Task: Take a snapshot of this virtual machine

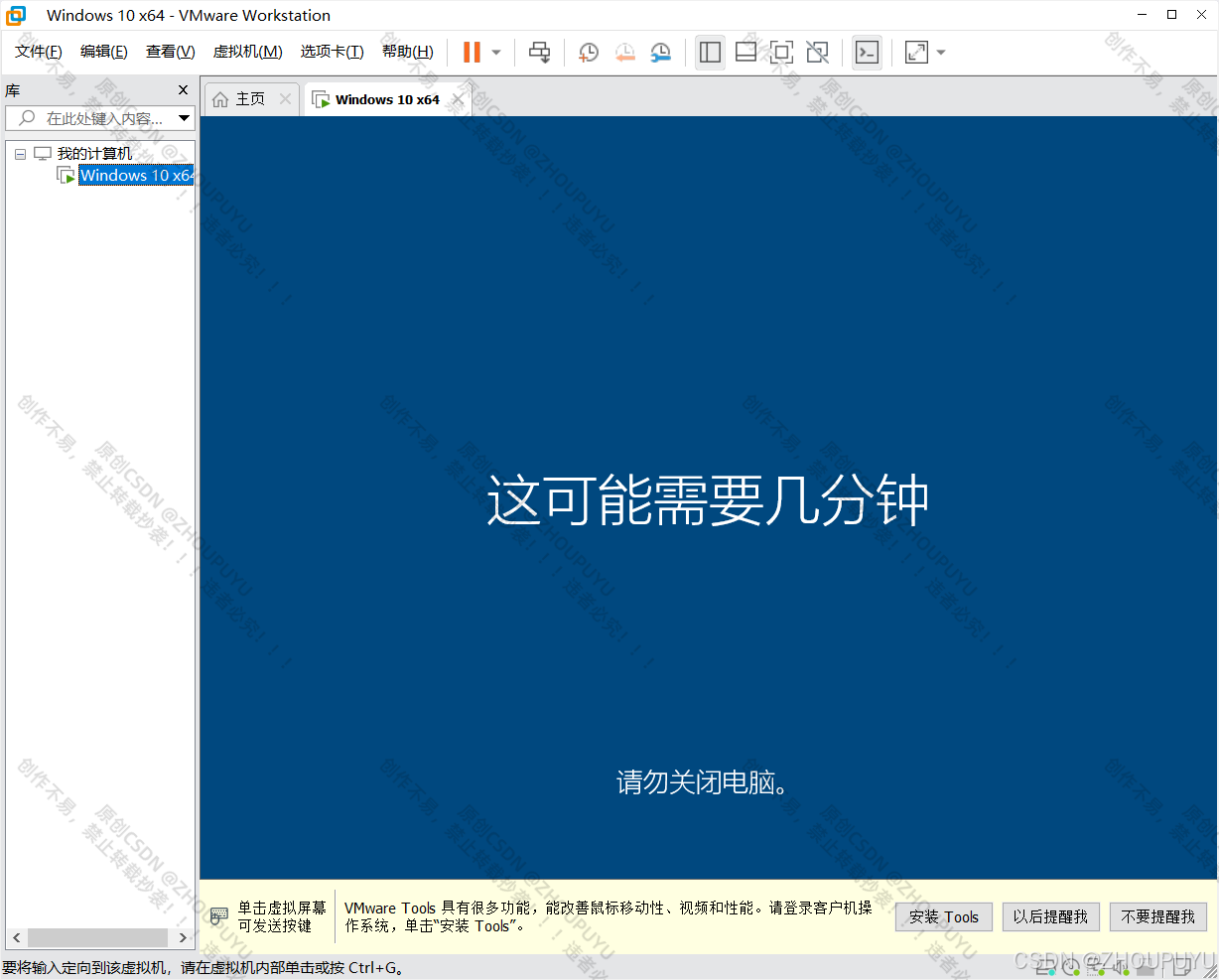Action: tap(589, 53)
